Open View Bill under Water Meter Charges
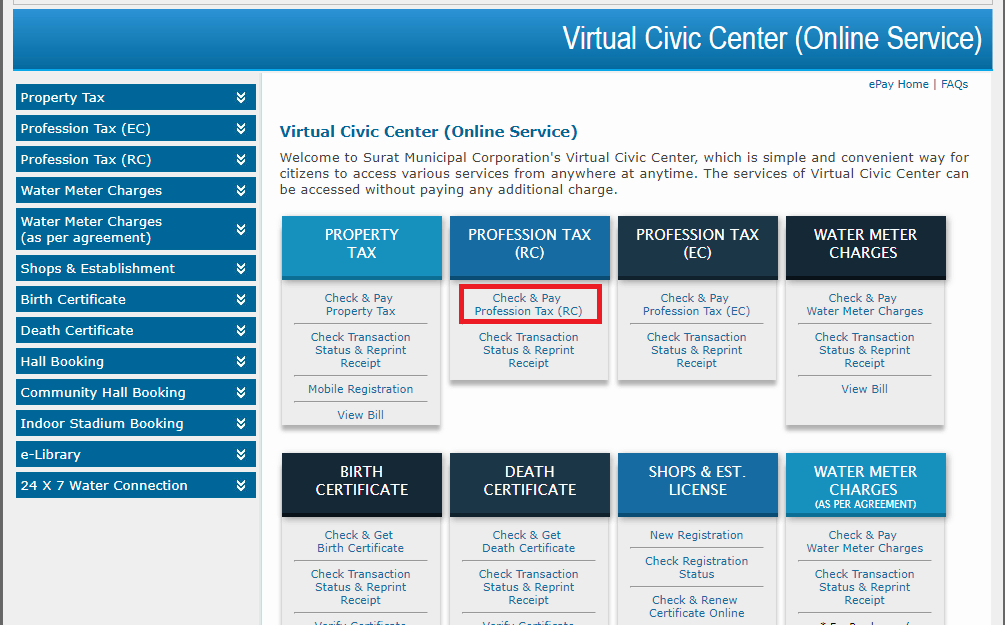Image resolution: width=1005 pixels, height=625 pixels. pyautogui.click(x=865, y=389)
